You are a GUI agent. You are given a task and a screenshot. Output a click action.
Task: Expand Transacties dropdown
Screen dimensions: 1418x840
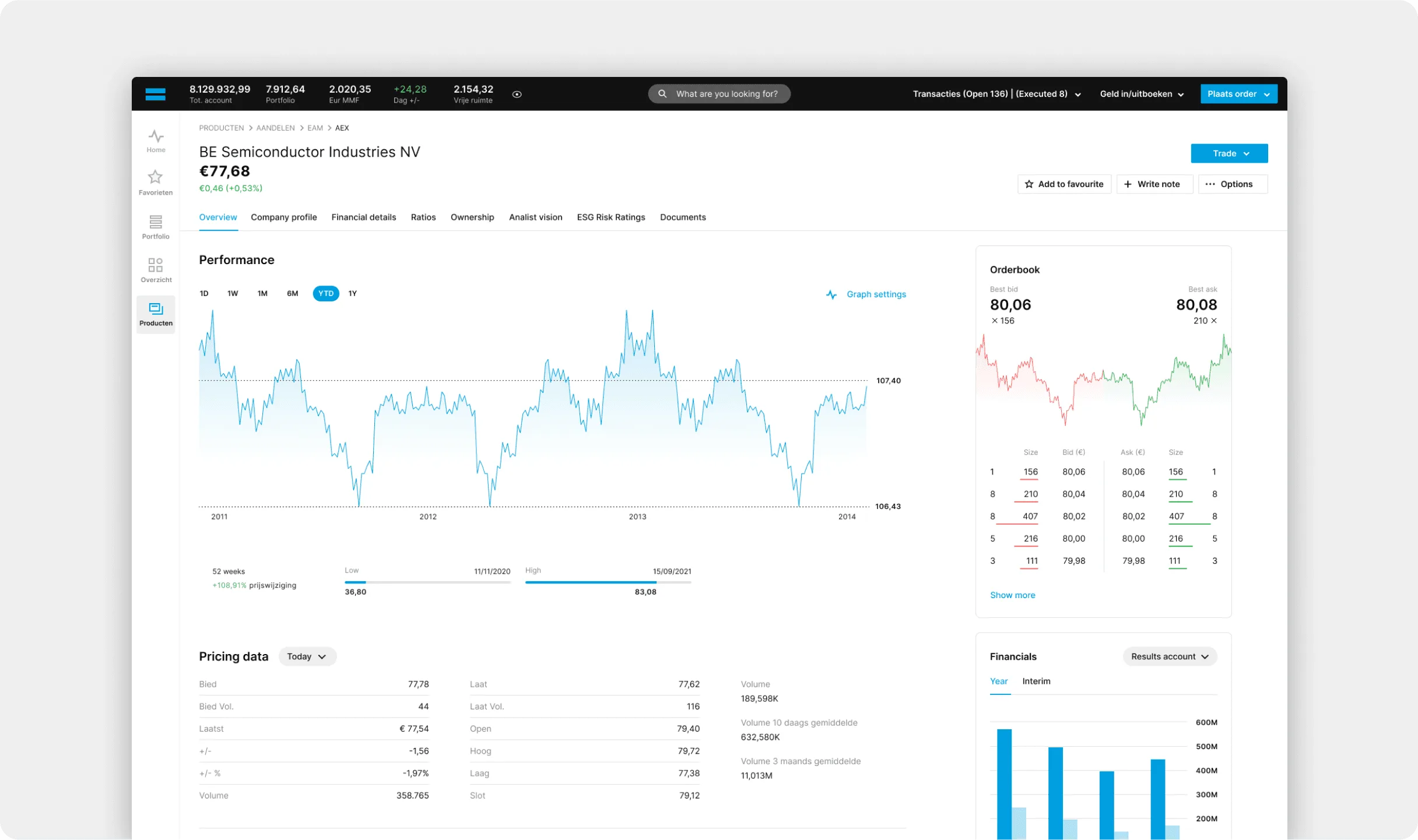click(x=996, y=94)
